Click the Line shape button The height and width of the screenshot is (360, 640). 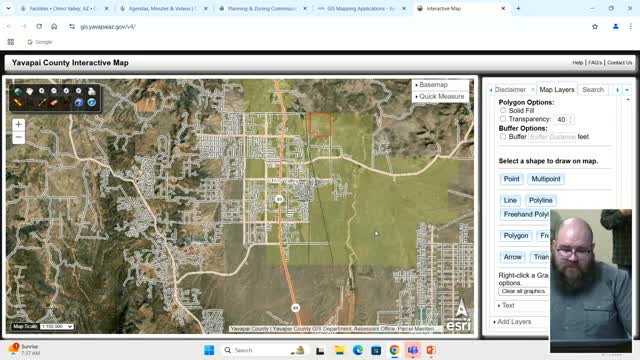tap(510, 200)
